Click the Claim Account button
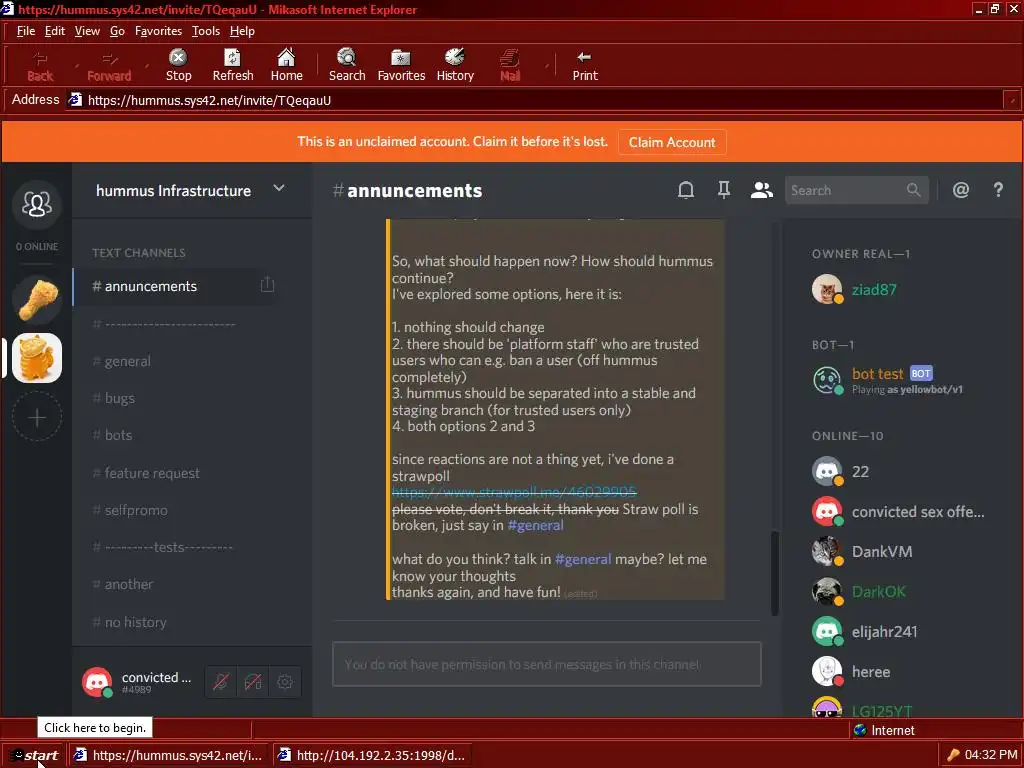The height and width of the screenshot is (768, 1024). (x=671, y=142)
